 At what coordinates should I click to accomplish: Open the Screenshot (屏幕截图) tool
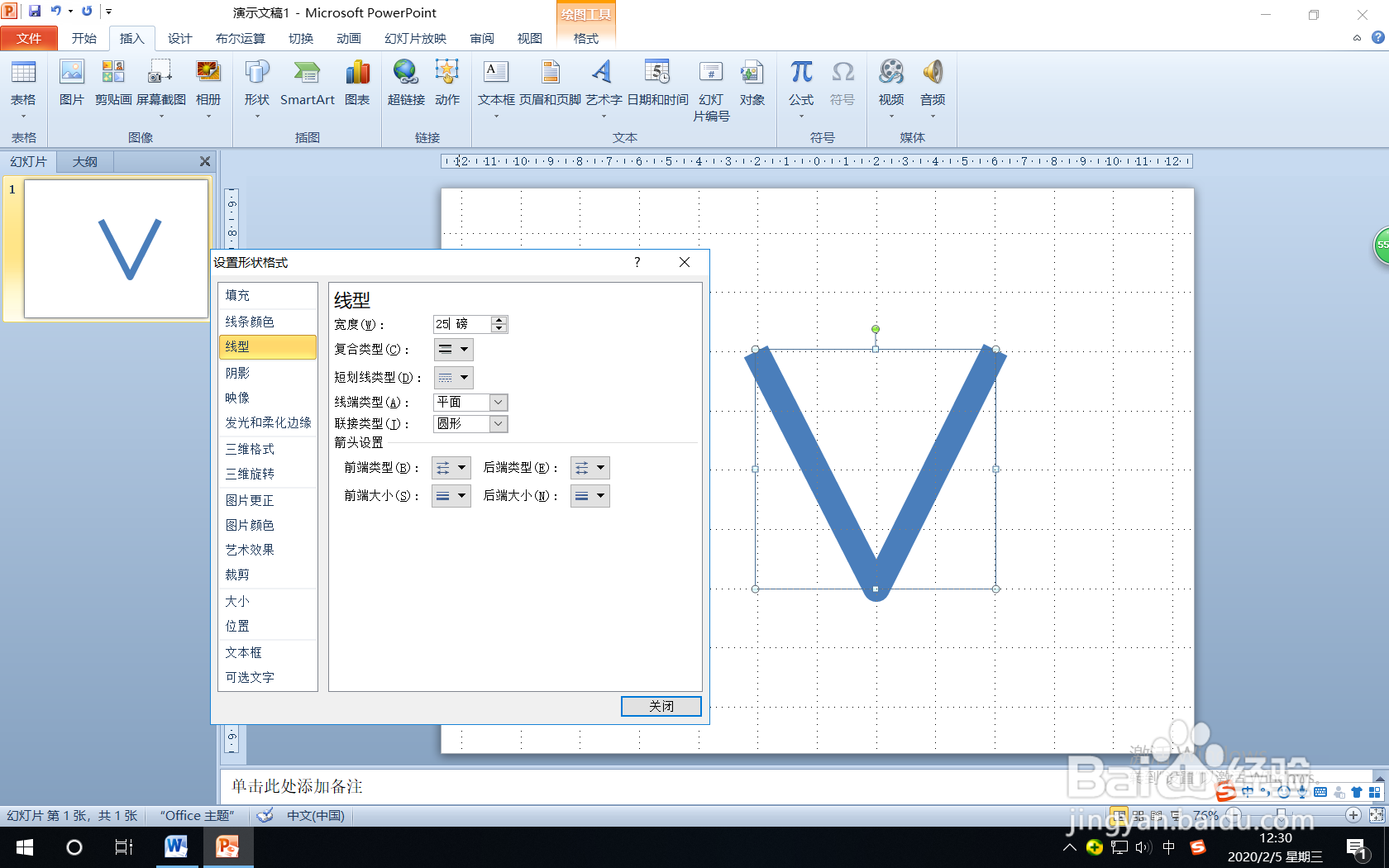[160, 85]
